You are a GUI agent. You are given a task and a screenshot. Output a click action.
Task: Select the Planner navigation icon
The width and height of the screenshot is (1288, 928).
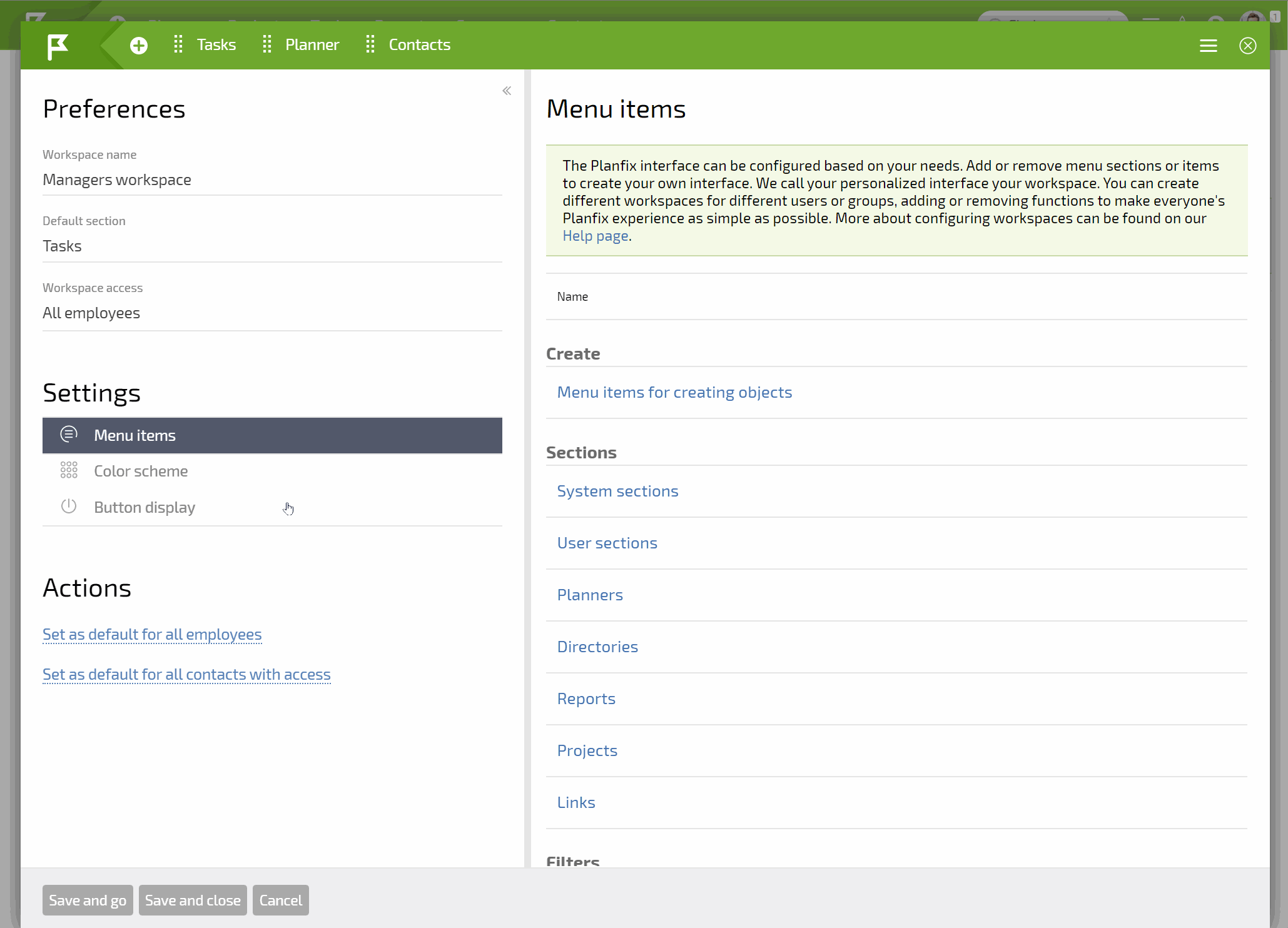(267, 44)
